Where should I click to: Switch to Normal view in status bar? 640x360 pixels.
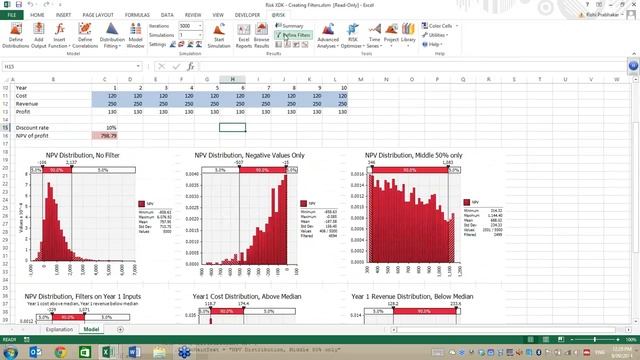531,339
